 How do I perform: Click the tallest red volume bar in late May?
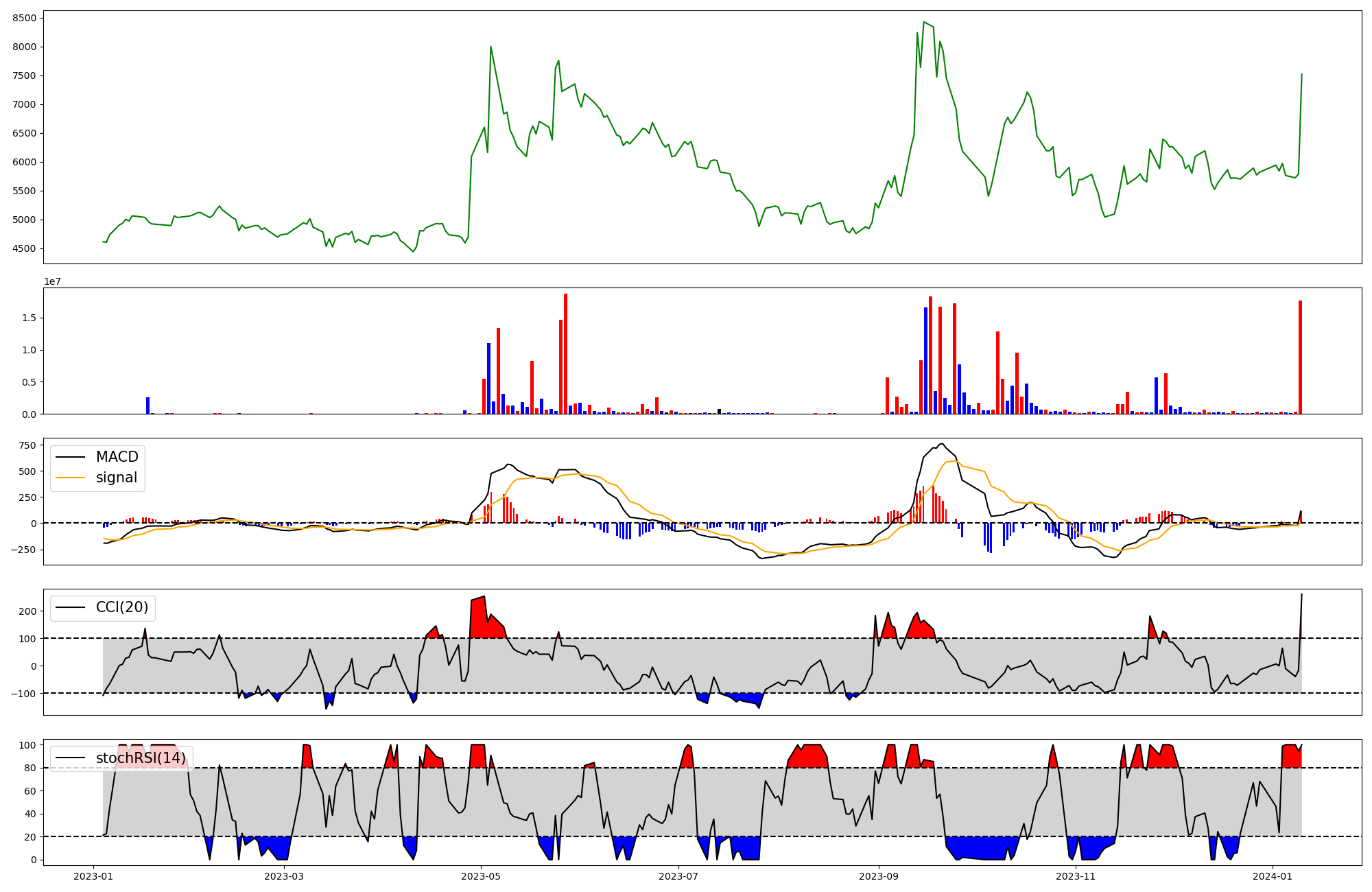pyautogui.click(x=565, y=353)
